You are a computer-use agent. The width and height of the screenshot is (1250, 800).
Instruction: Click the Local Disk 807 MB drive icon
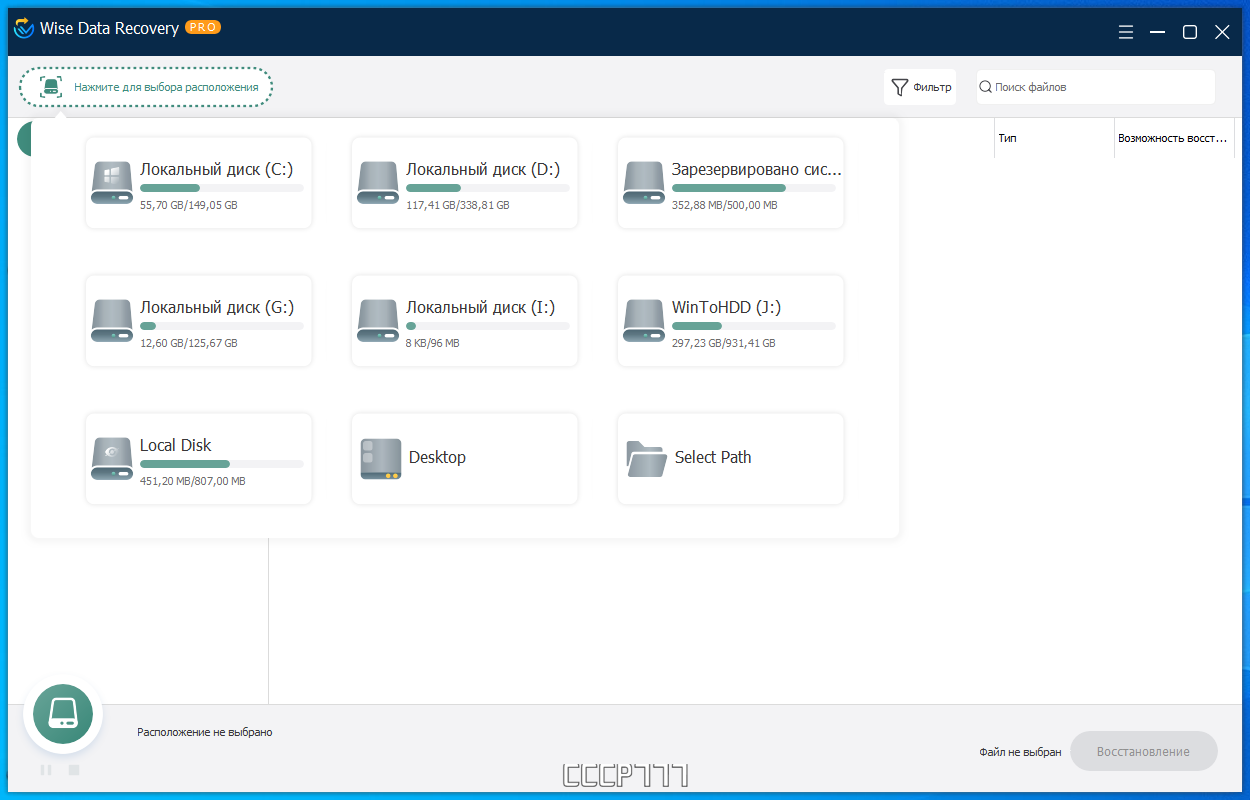coord(111,459)
